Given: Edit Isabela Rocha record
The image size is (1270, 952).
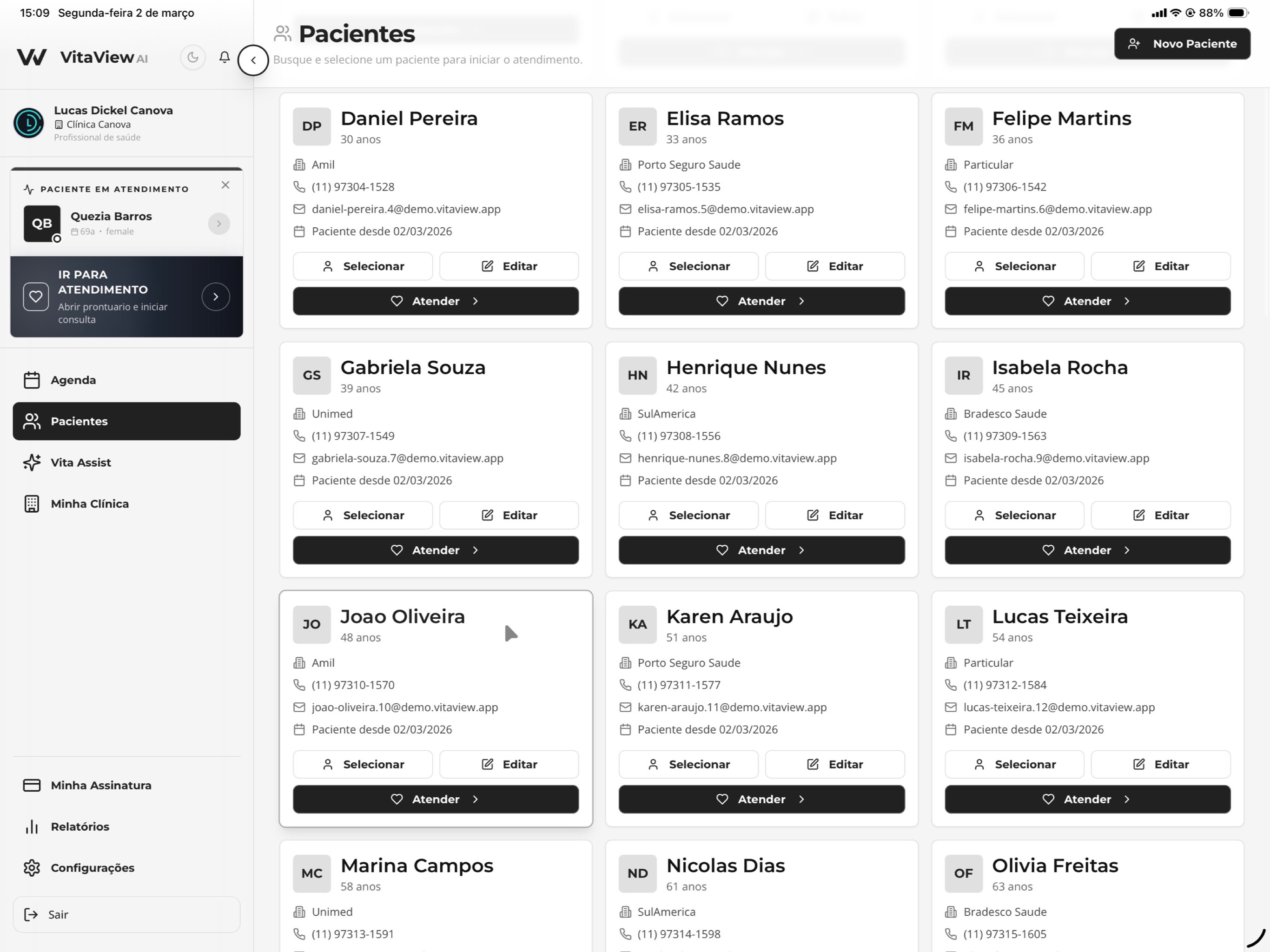Looking at the screenshot, I should [1161, 516].
